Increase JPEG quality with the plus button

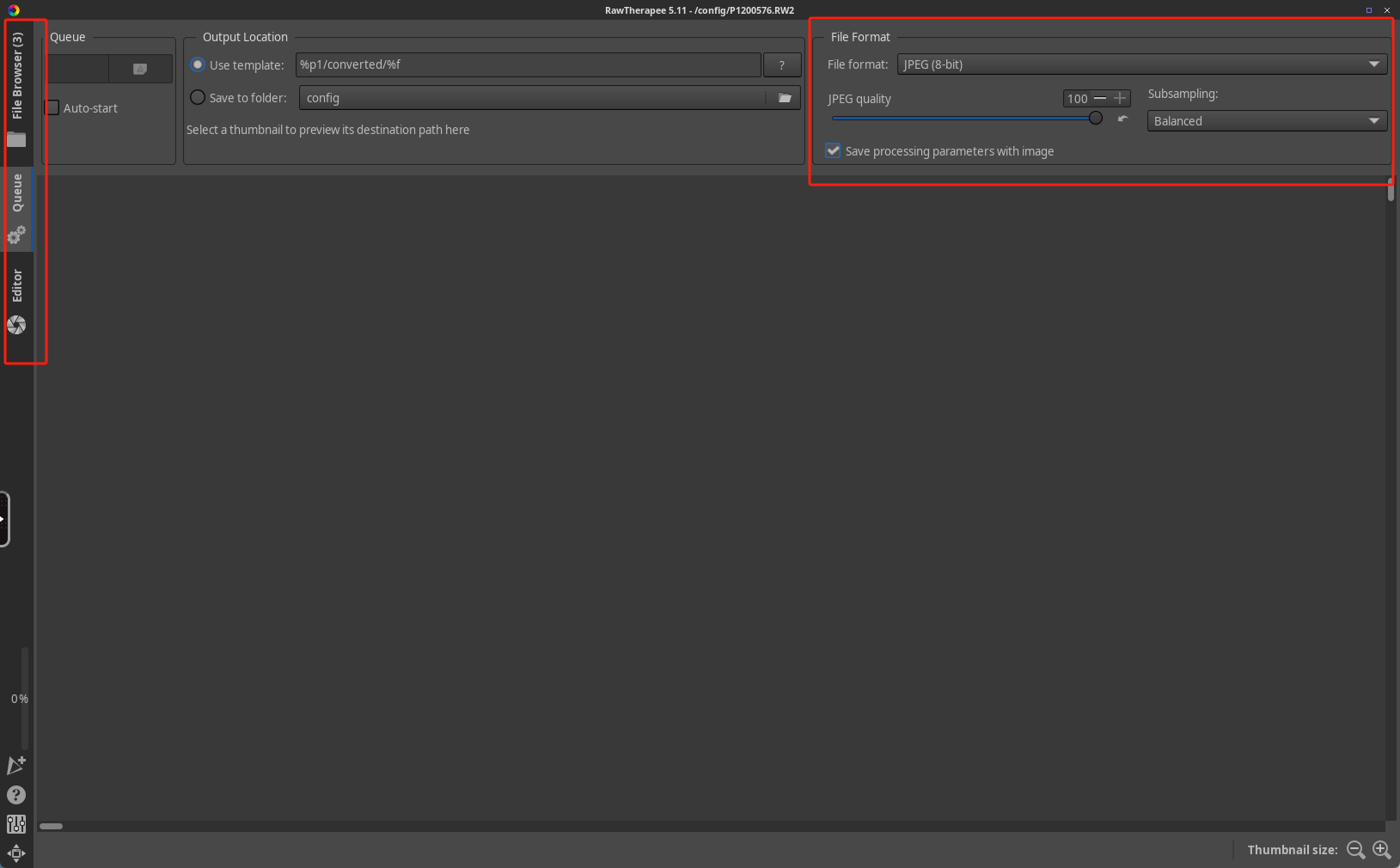[1120, 99]
